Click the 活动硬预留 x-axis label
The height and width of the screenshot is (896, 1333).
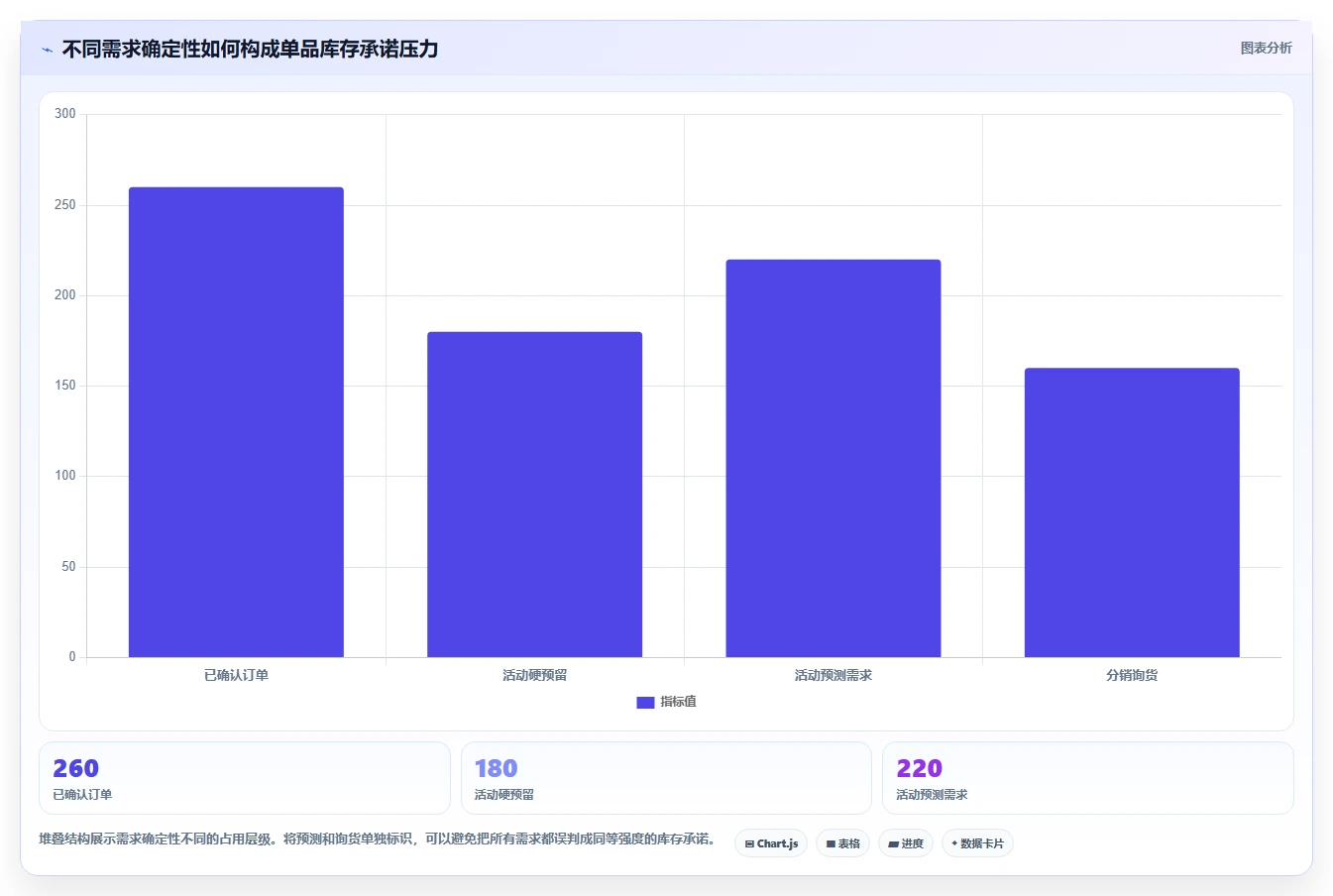point(534,675)
